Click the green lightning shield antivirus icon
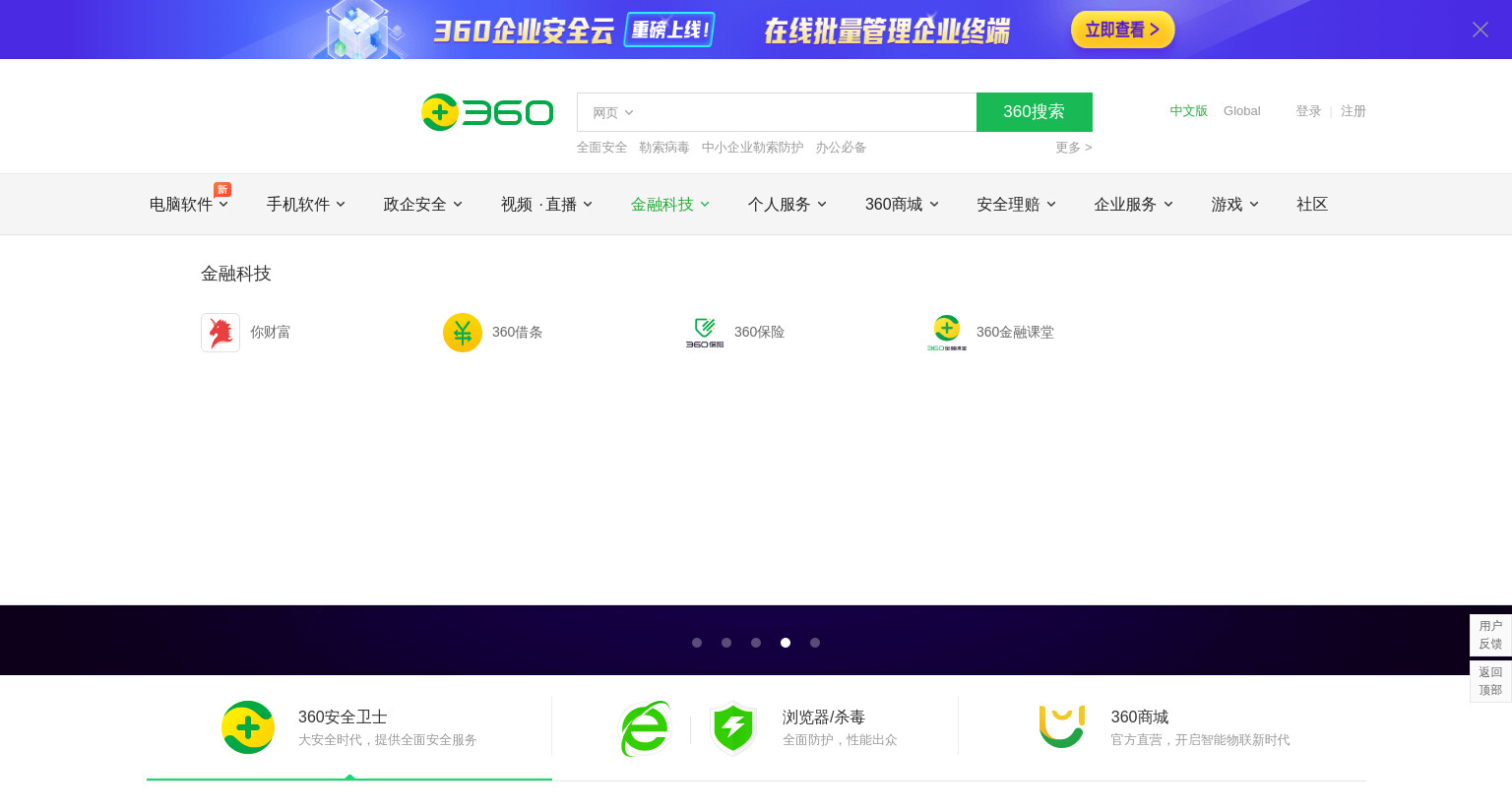 coord(733,728)
